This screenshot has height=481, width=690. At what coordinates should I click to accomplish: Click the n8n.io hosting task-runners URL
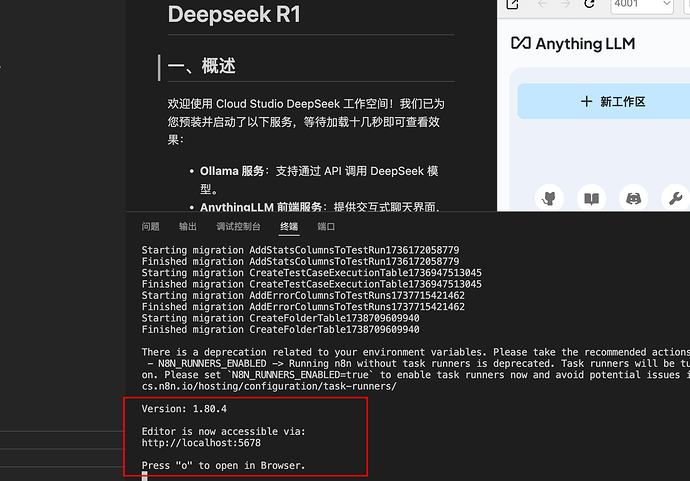(269, 386)
